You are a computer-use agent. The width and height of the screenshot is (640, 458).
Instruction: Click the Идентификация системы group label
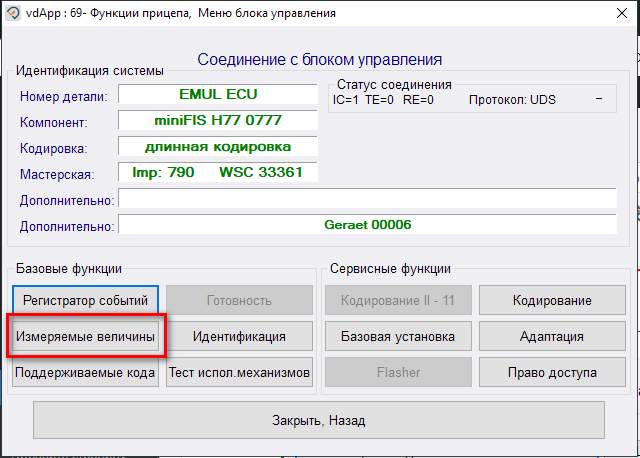[x=90, y=71]
